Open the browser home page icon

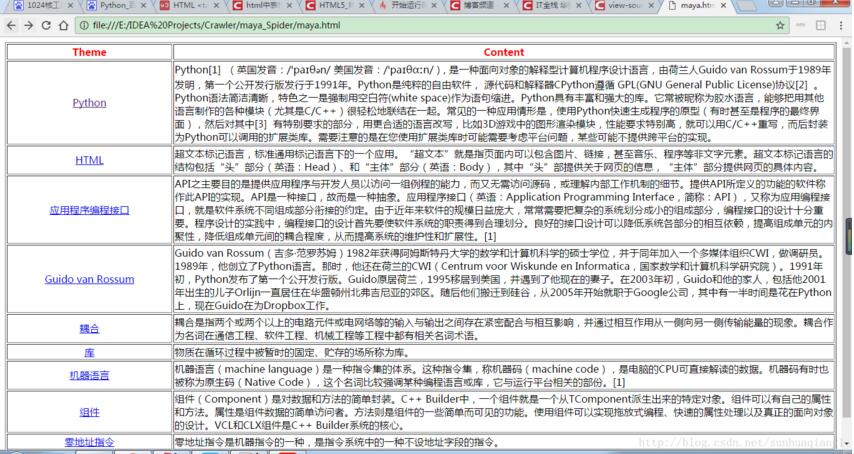(x=64, y=26)
